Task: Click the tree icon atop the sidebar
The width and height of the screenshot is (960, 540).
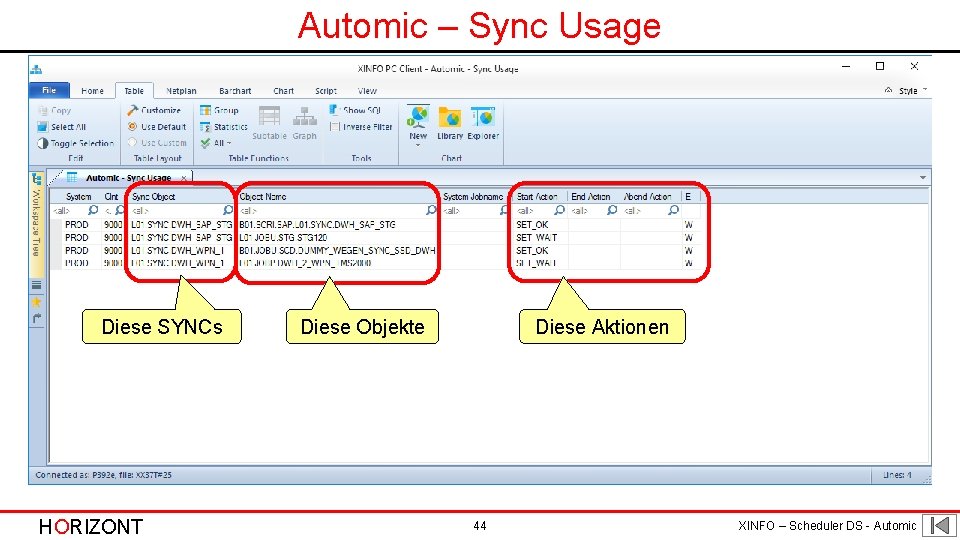Action: click(37, 179)
